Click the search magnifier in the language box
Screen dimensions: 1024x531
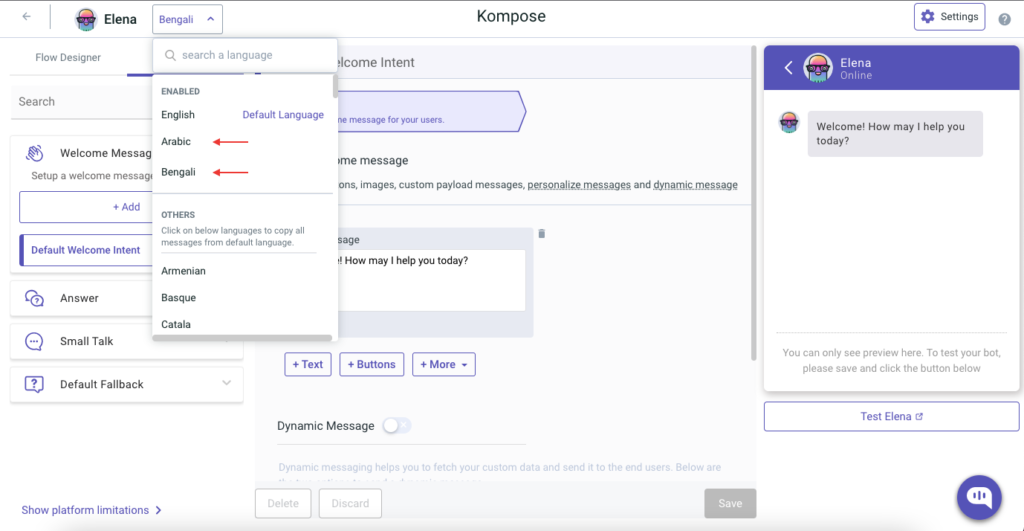coord(170,56)
